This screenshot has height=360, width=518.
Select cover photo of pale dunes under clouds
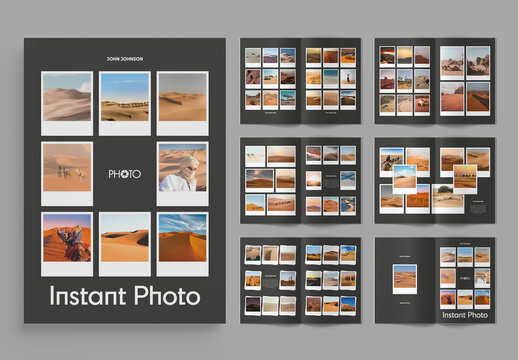pos(67,103)
